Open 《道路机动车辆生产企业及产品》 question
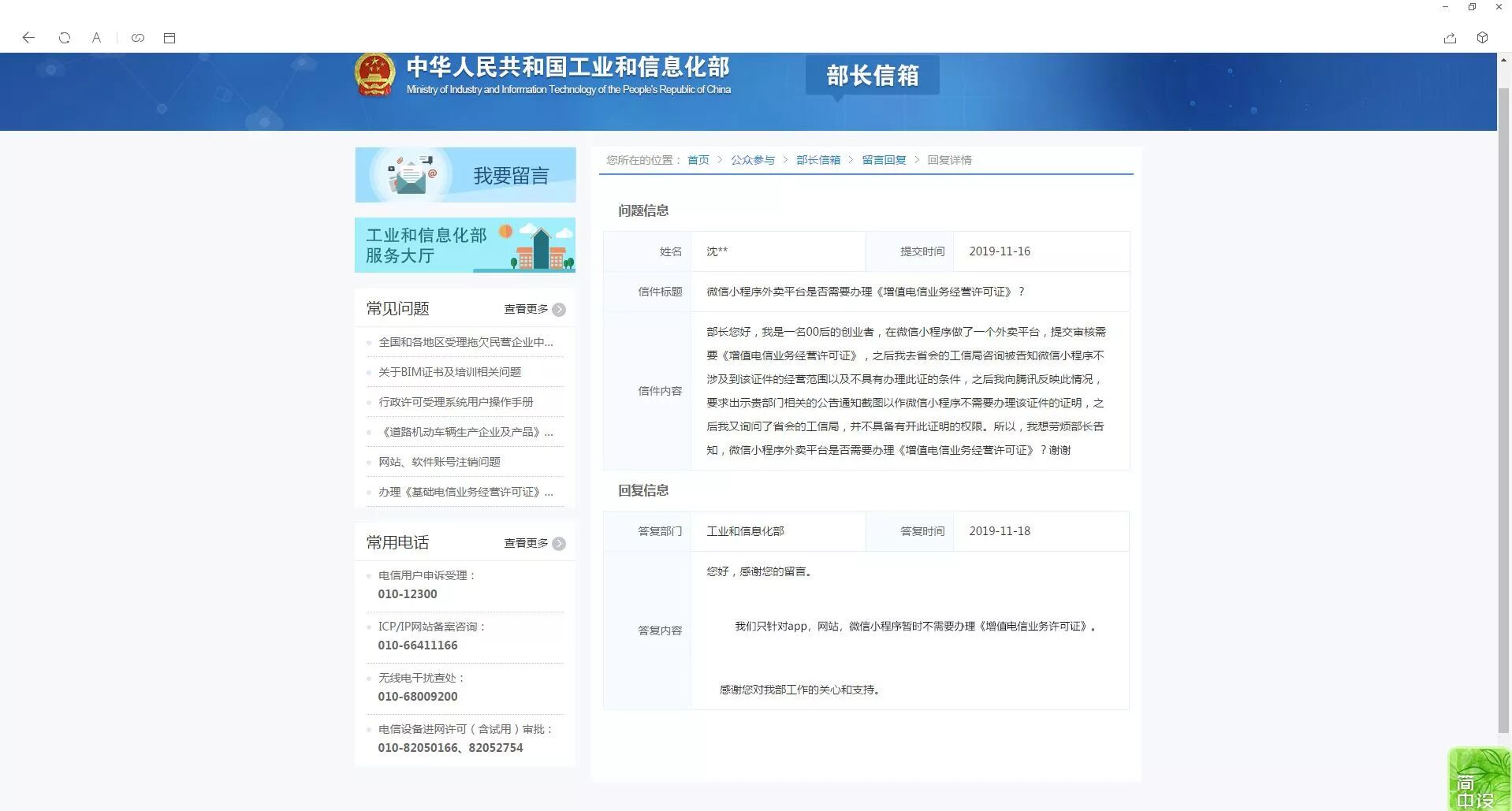Image resolution: width=1512 pixels, height=811 pixels. pos(466,432)
